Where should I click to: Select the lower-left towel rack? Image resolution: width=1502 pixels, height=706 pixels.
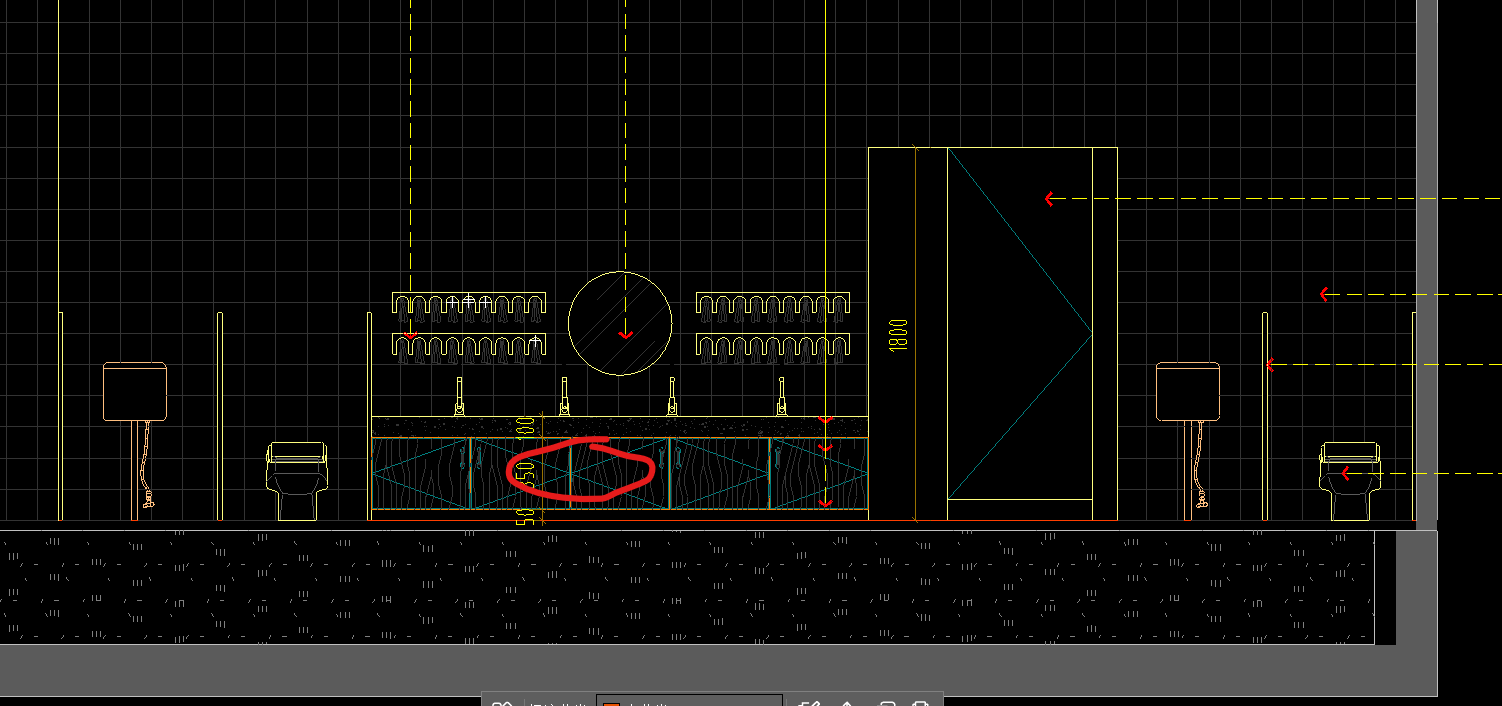click(x=469, y=348)
